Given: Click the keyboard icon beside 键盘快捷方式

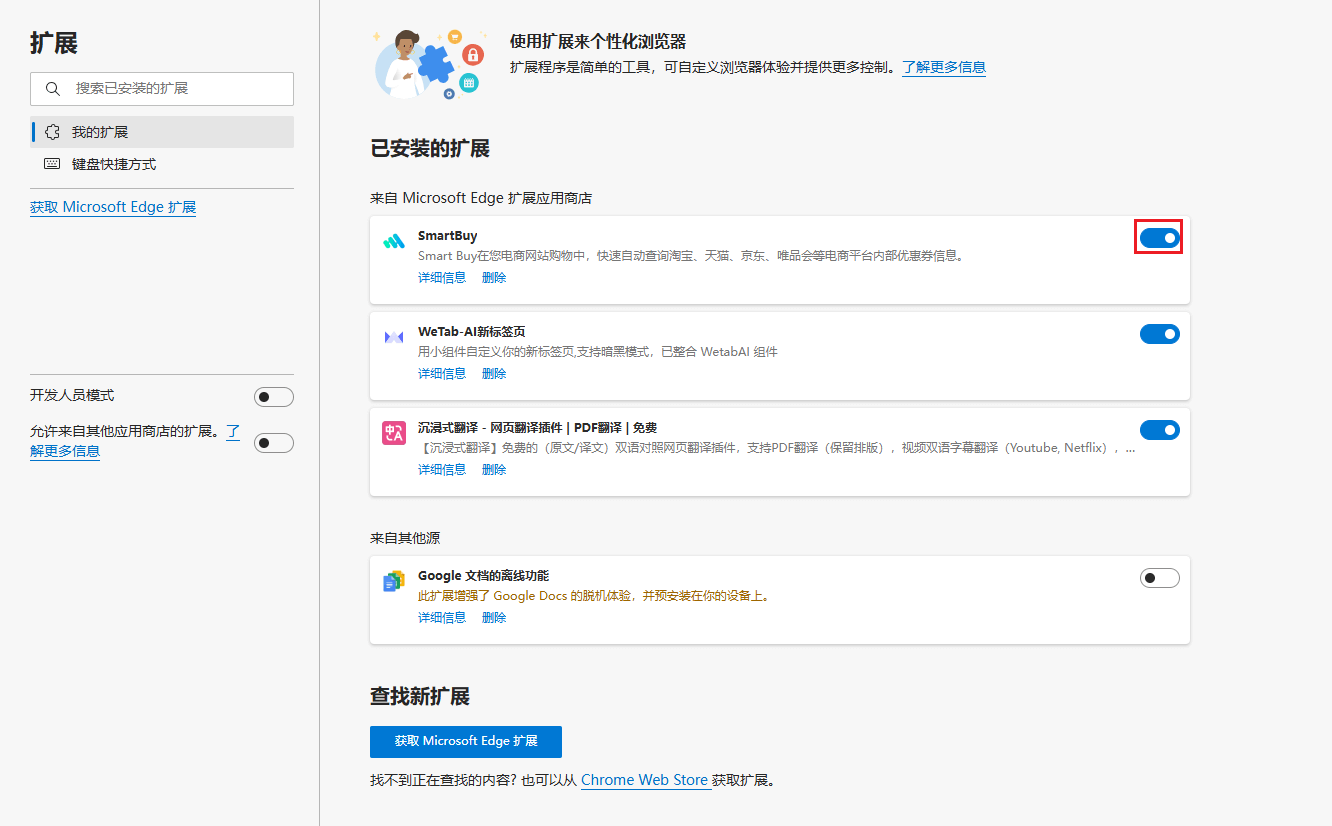Looking at the screenshot, I should (51, 164).
